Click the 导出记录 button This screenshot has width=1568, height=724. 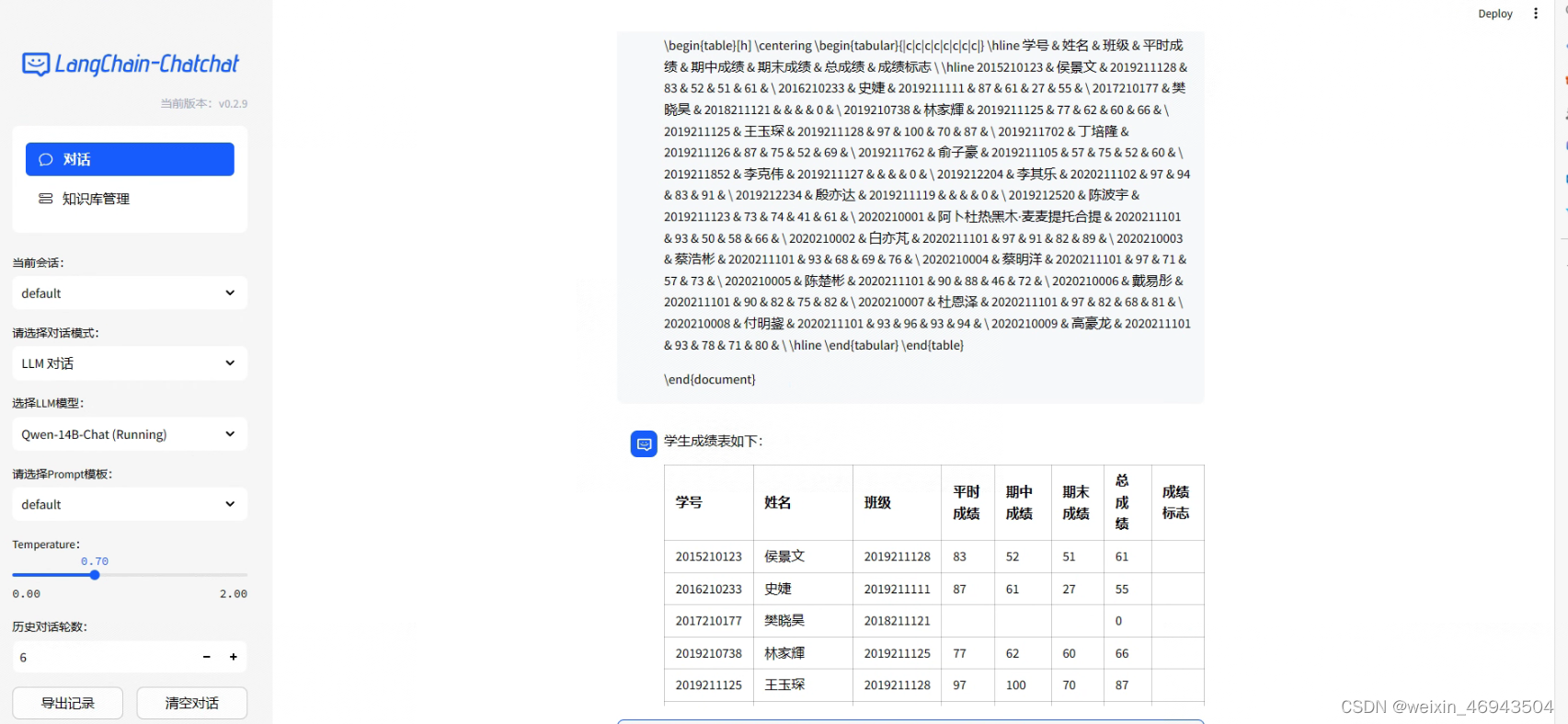pyautogui.click(x=68, y=703)
